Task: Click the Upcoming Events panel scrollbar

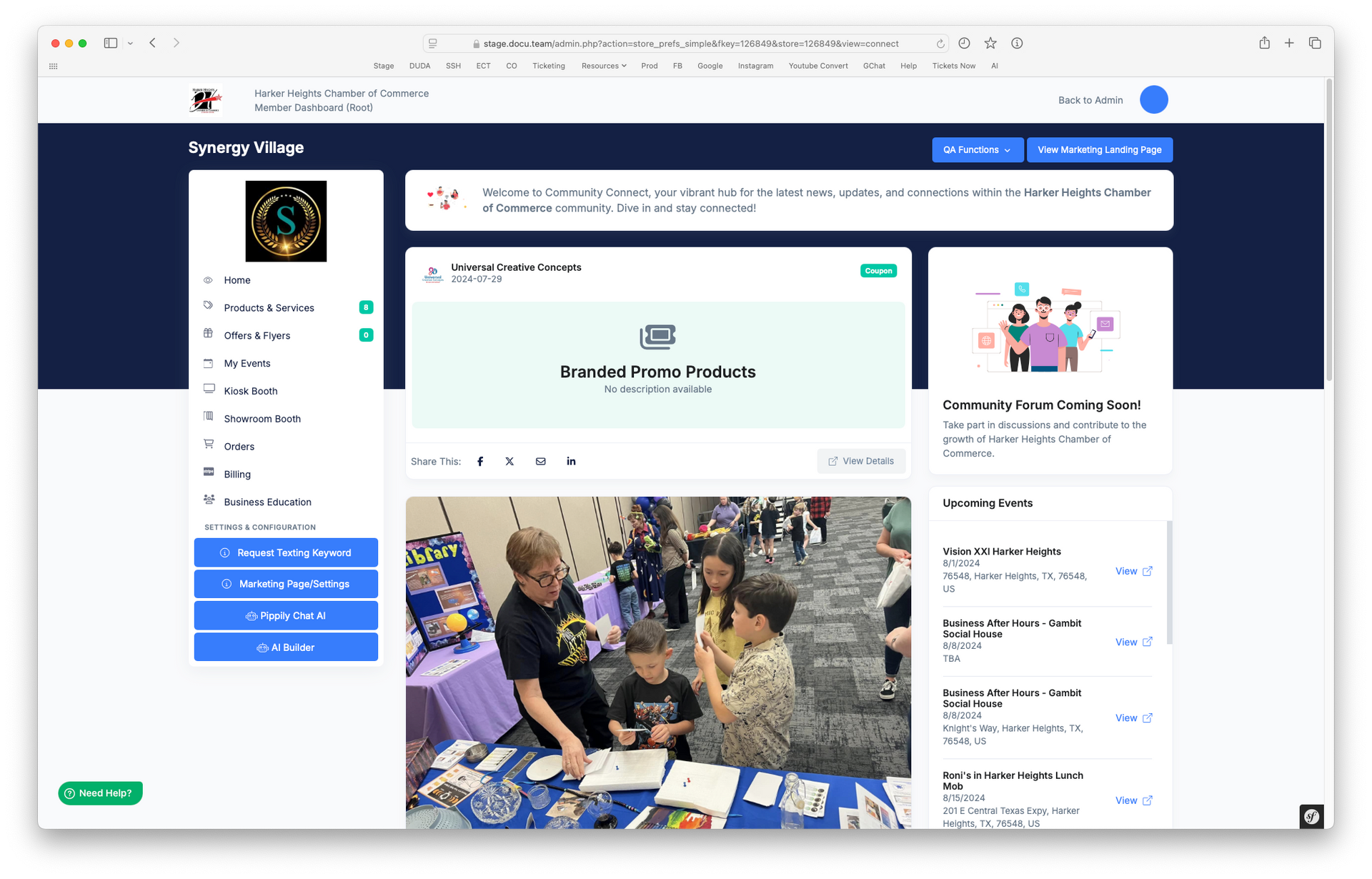Action: 1169,582
